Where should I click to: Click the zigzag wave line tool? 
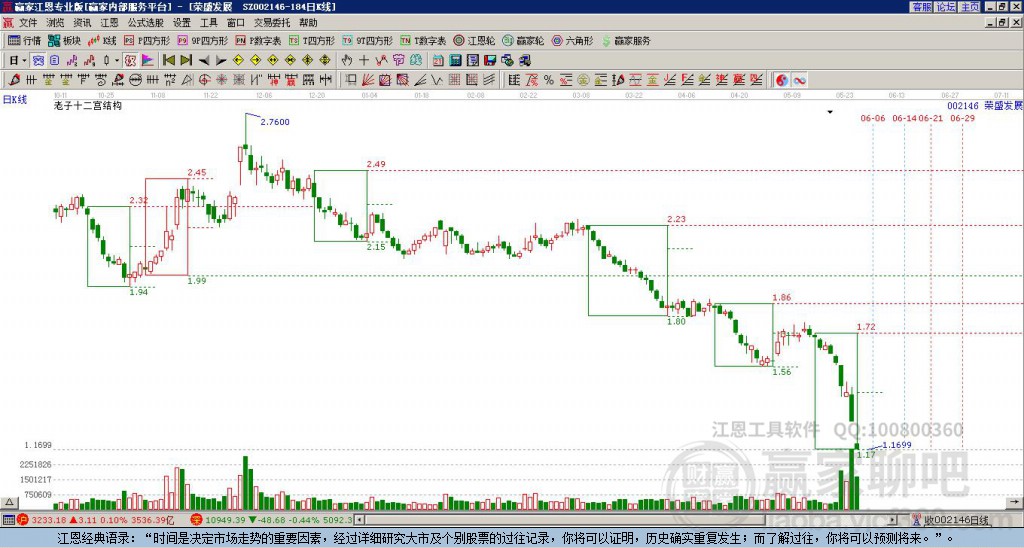click(x=381, y=61)
